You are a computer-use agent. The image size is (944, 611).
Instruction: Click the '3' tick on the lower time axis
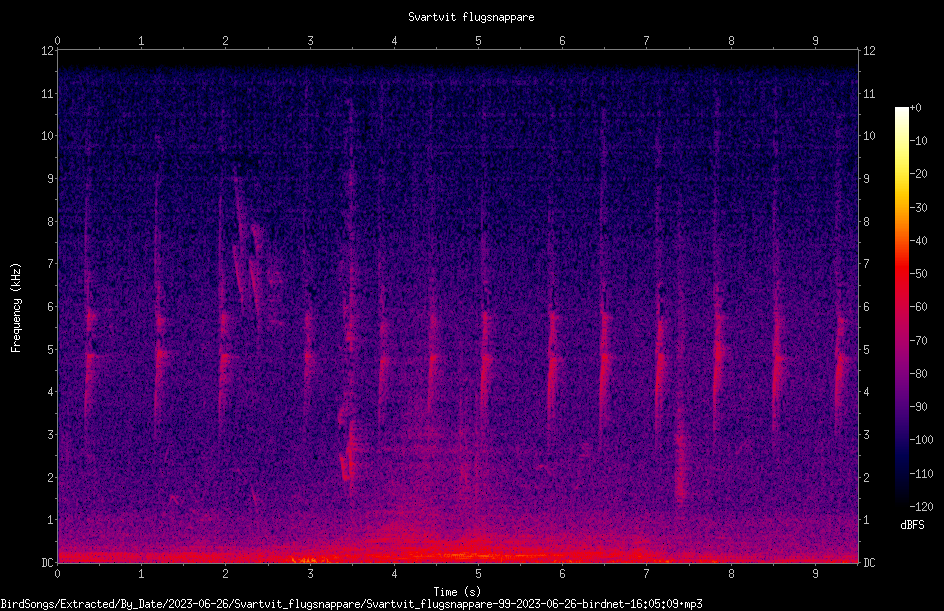310,574
